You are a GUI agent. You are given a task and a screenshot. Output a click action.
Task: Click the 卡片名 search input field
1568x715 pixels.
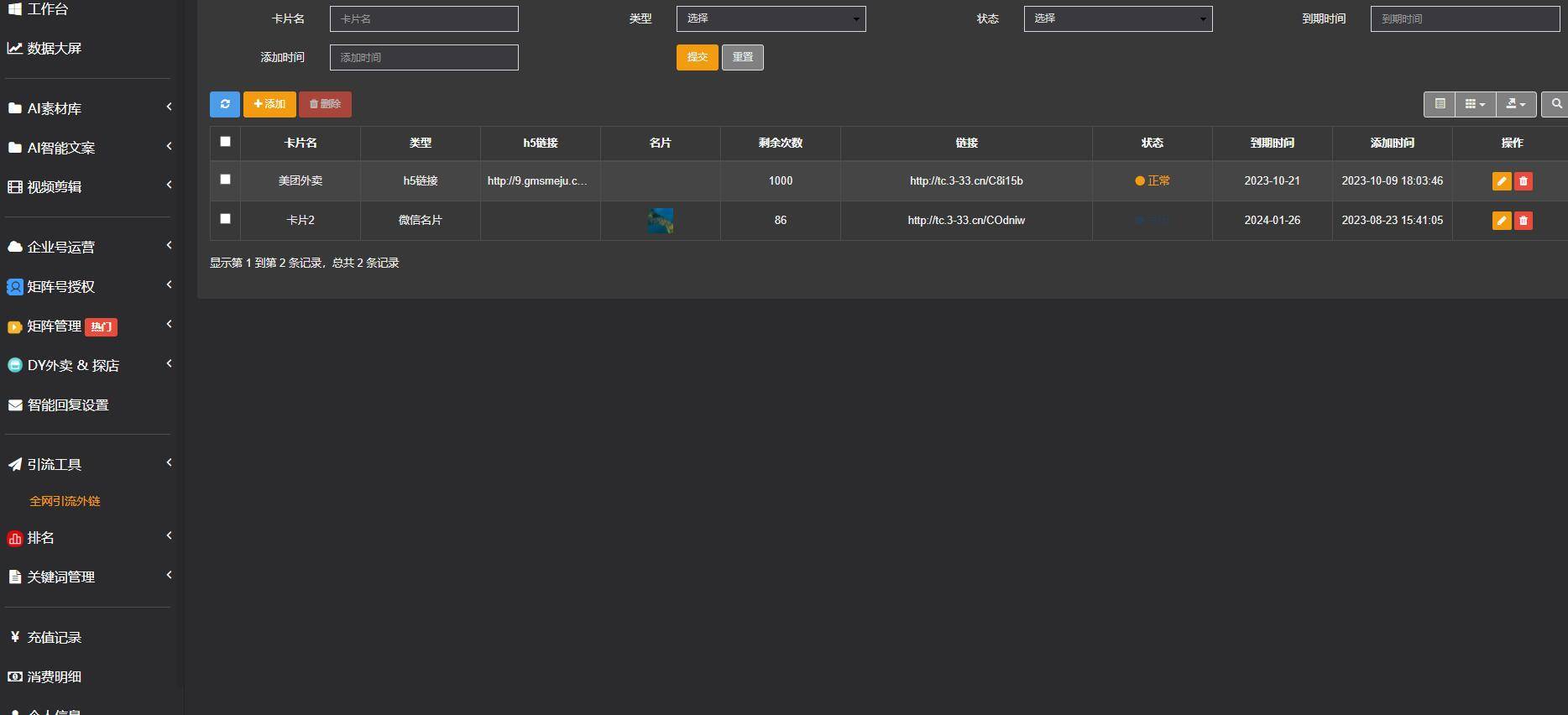[x=424, y=18]
